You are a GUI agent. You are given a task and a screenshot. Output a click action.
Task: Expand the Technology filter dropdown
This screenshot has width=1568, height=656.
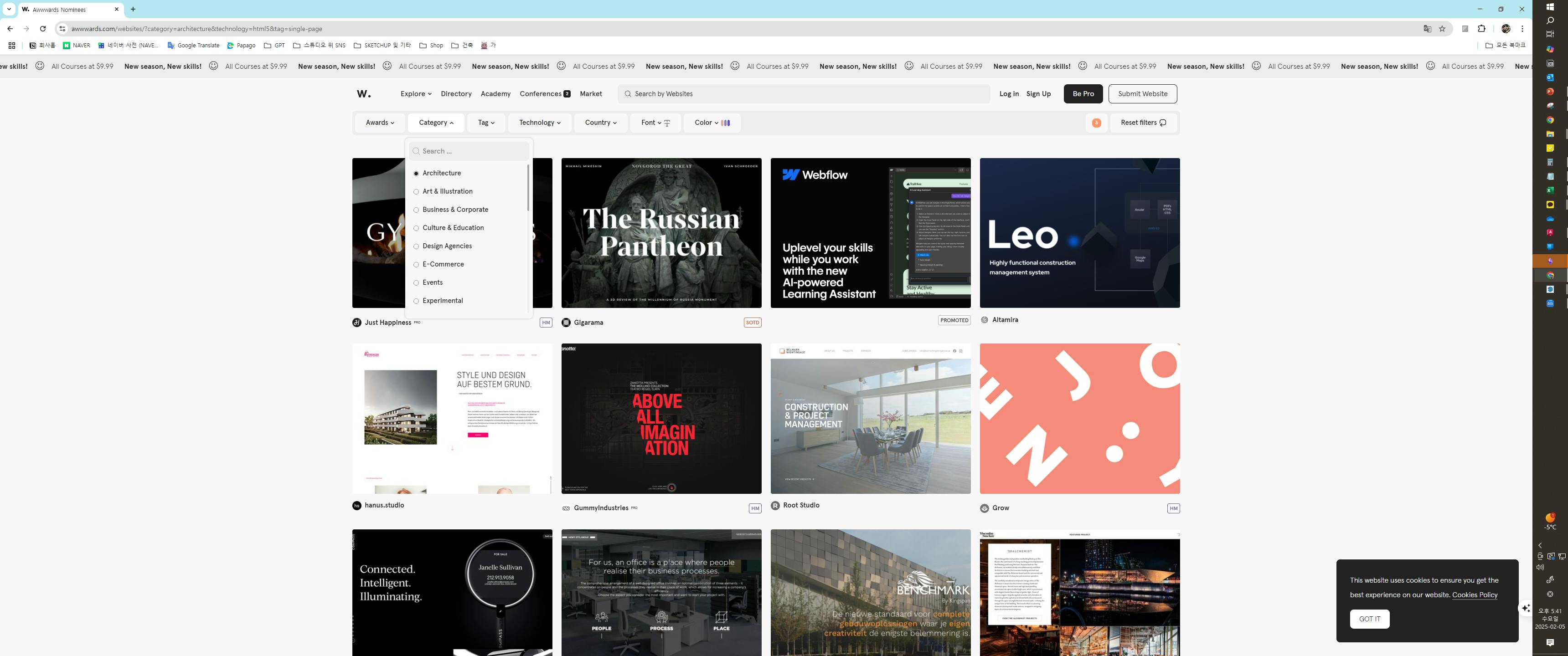point(539,123)
